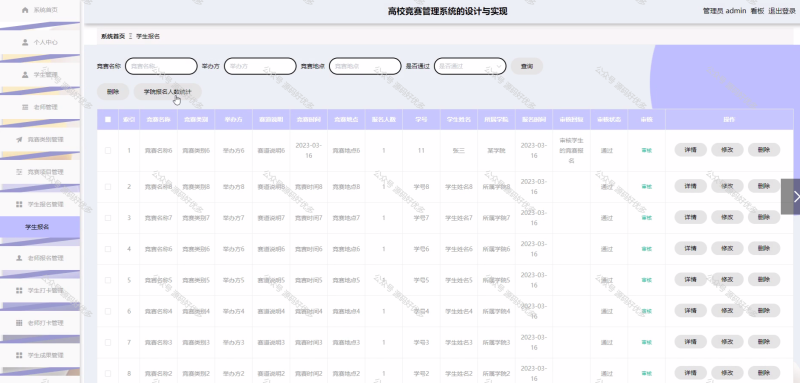Click 修改 for the 学生姓名7 row
This screenshot has height=383, width=800.
[727, 217]
